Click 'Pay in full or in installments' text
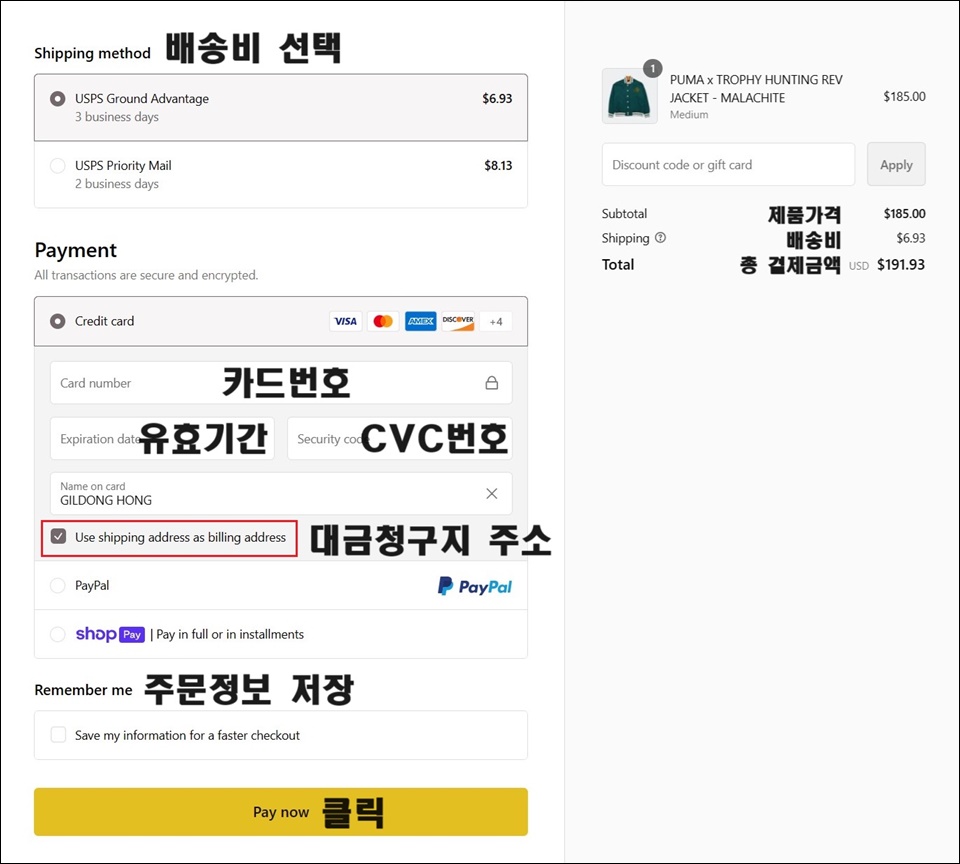The width and height of the screenshot is (960, 864). click(x=230, y=634)
